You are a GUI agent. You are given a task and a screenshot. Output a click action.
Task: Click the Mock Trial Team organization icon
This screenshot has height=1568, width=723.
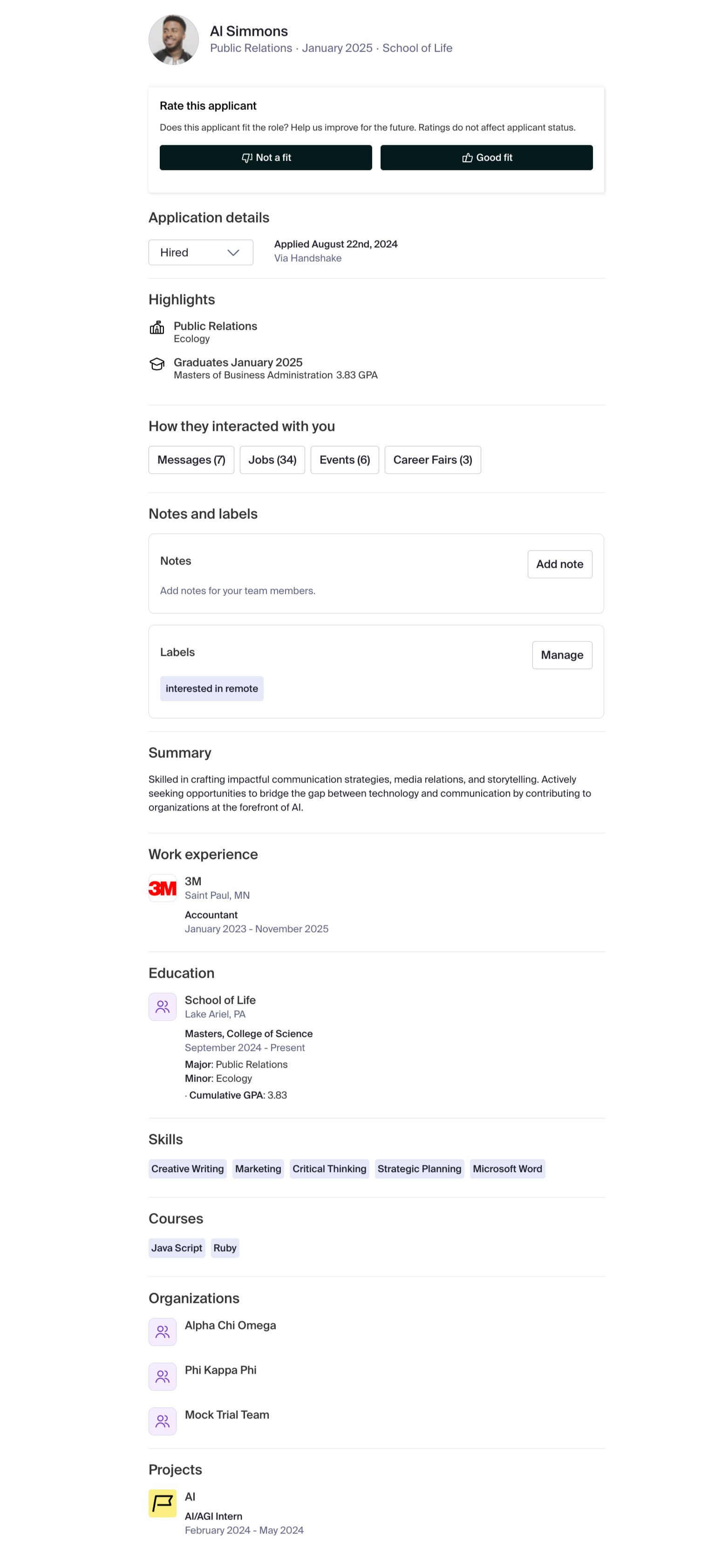[163, 1421]
